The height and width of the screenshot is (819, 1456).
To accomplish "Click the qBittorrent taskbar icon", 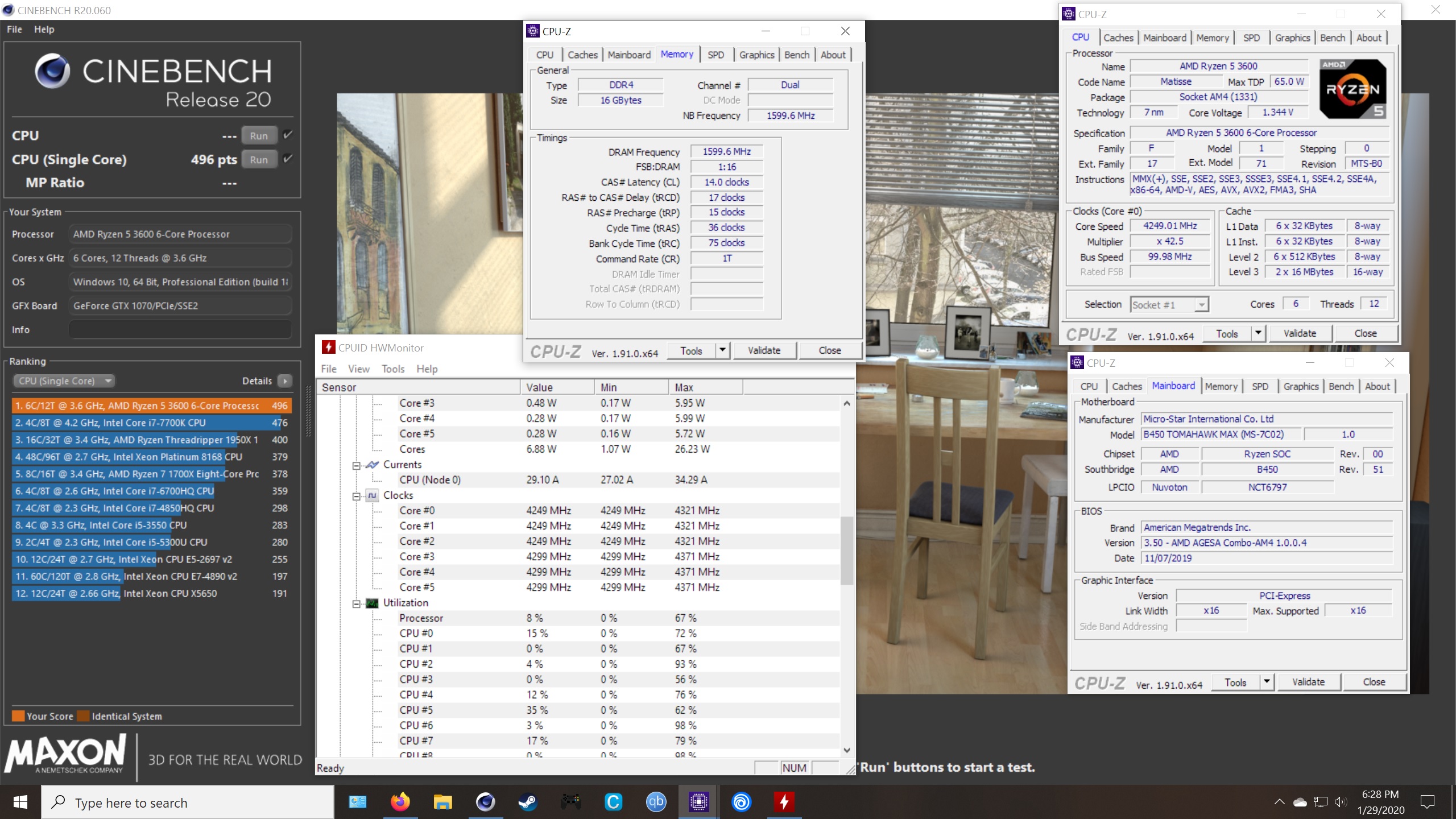I will point(656,802).
